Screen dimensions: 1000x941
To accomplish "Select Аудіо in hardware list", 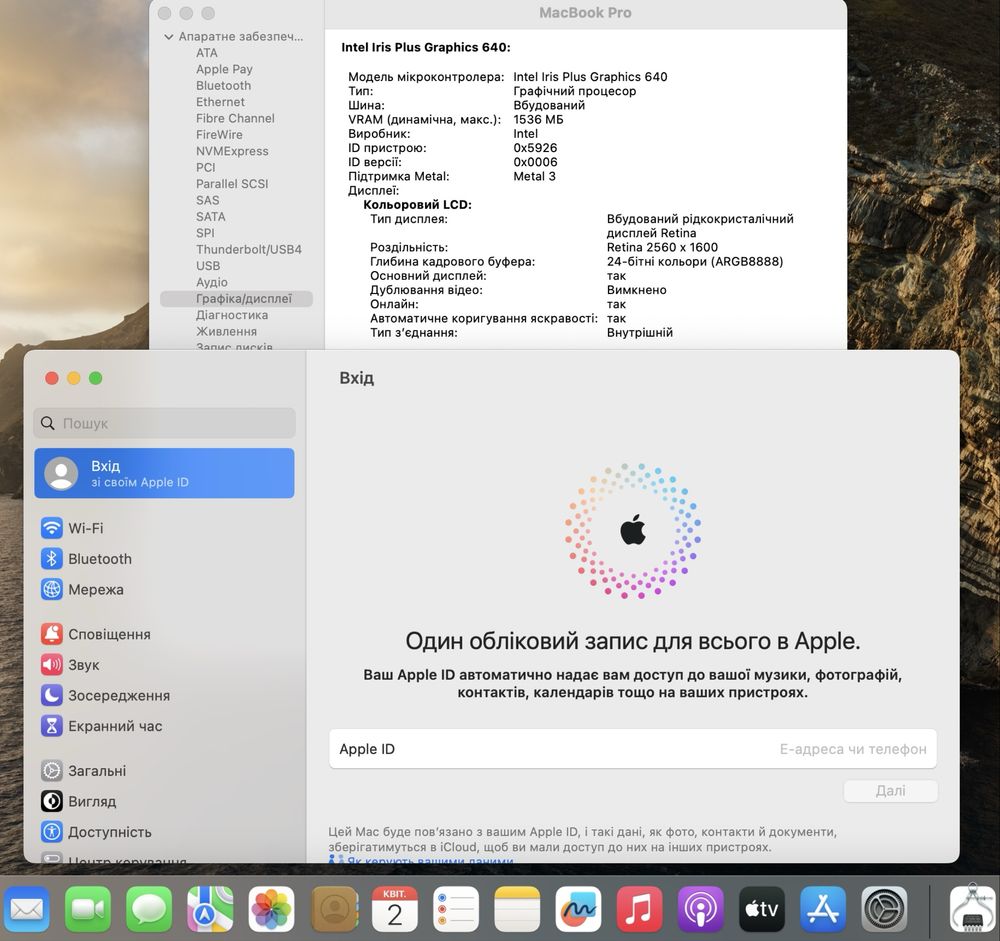I will coord(212,282).
